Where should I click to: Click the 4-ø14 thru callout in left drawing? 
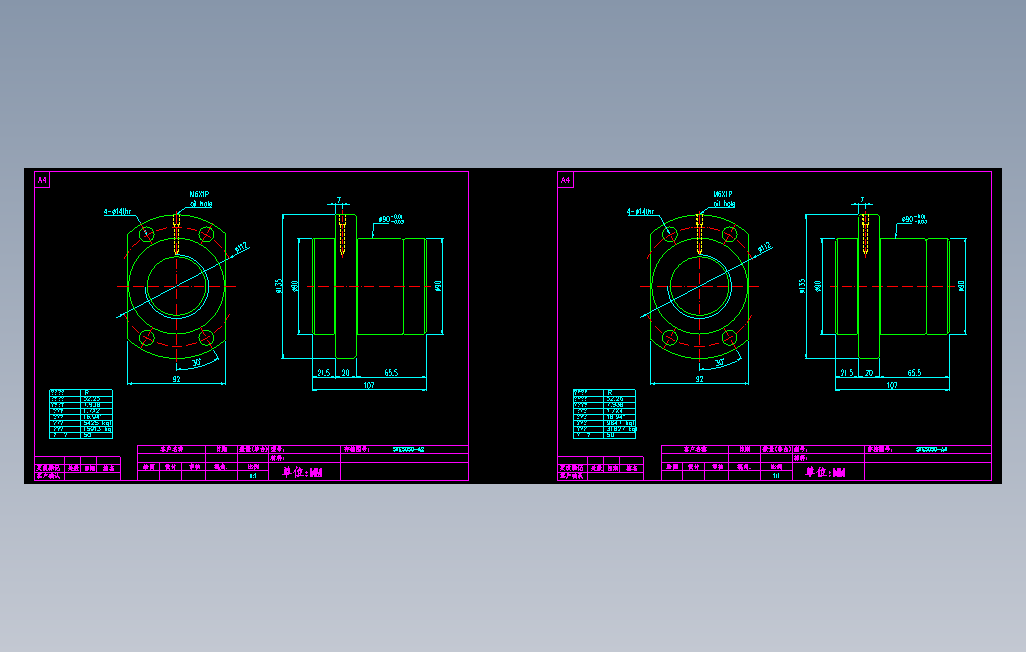tap(118, 211)
